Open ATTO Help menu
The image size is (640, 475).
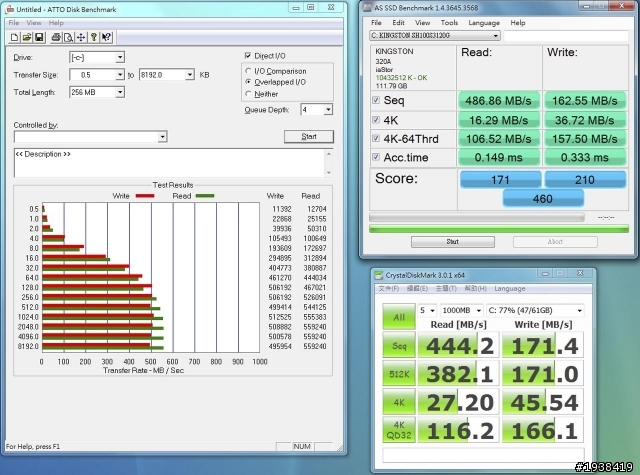click(56, 23)
